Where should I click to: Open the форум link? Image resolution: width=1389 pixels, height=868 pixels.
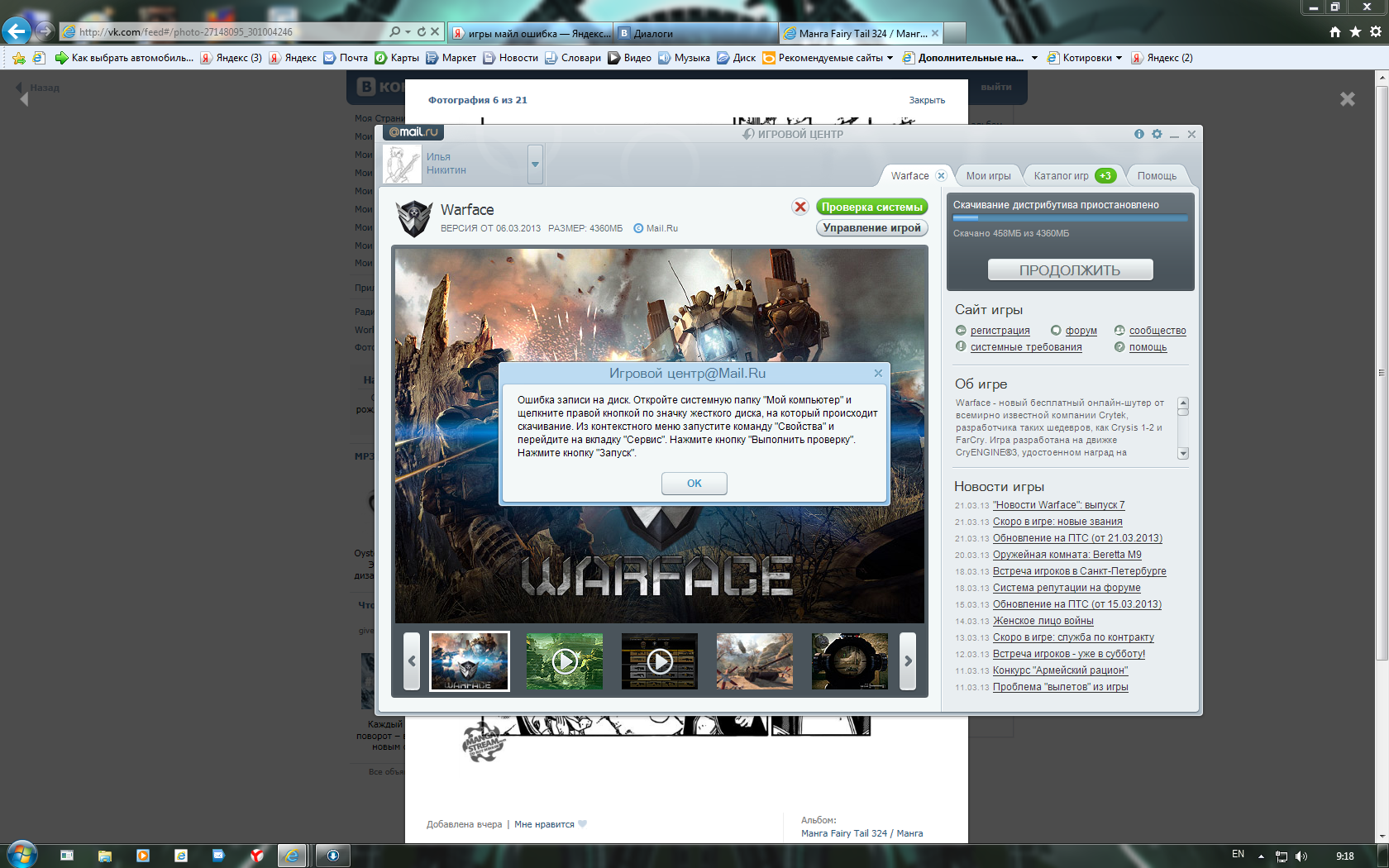pos(1081,331)
